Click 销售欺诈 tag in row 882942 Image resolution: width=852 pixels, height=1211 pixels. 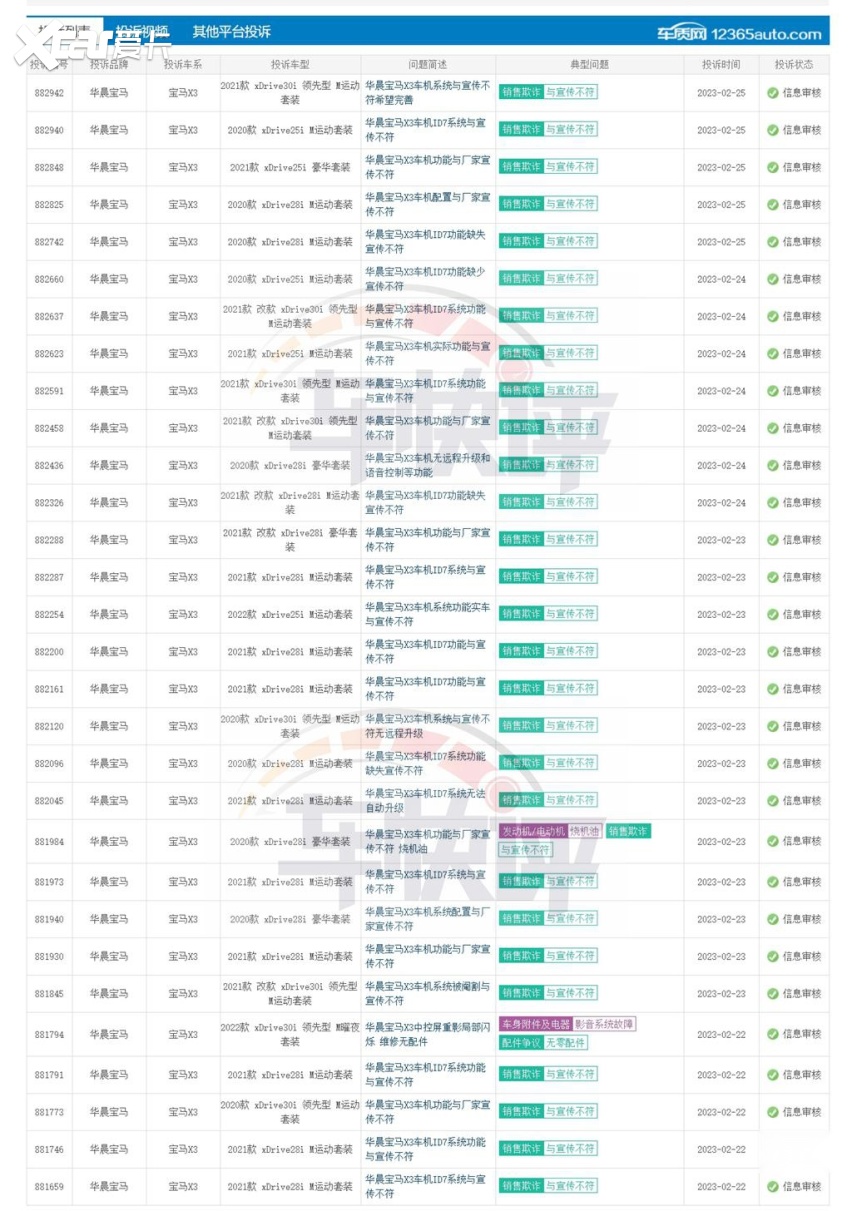521,92
